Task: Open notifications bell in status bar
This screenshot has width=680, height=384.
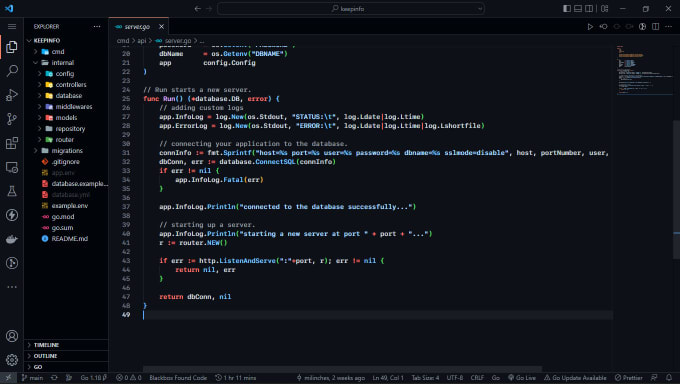Action: click(669, 378)
